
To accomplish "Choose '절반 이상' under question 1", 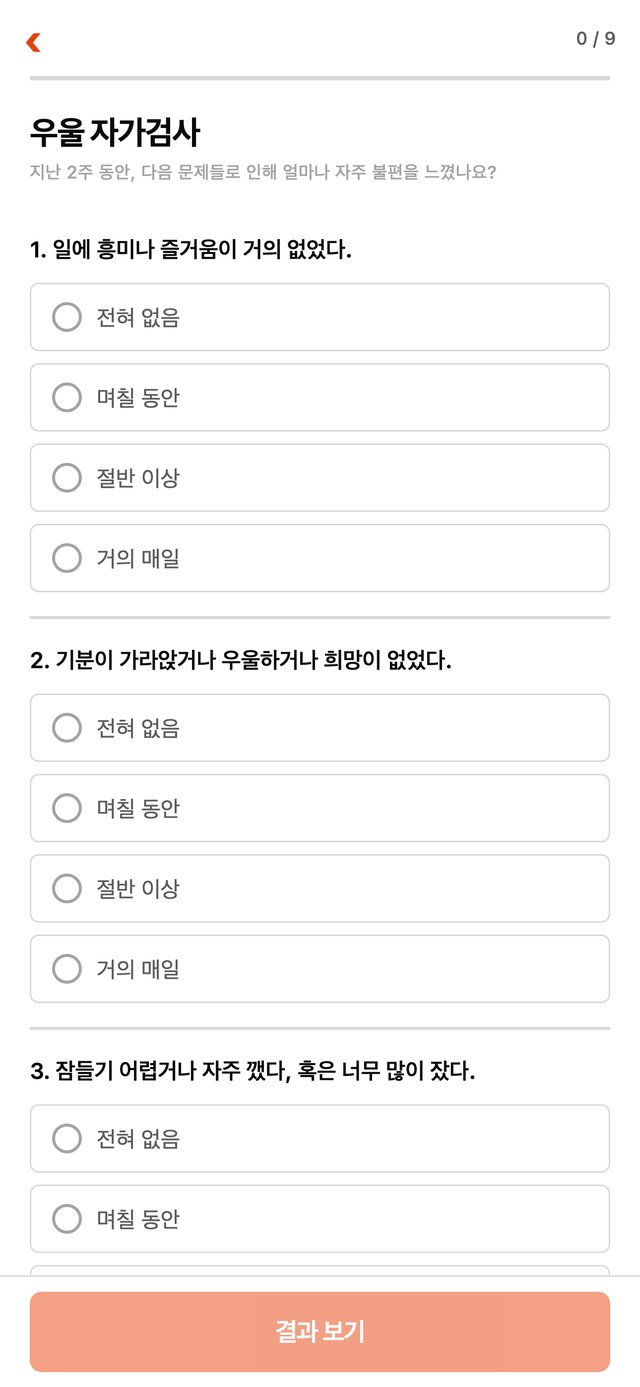I will click(320, 478).
